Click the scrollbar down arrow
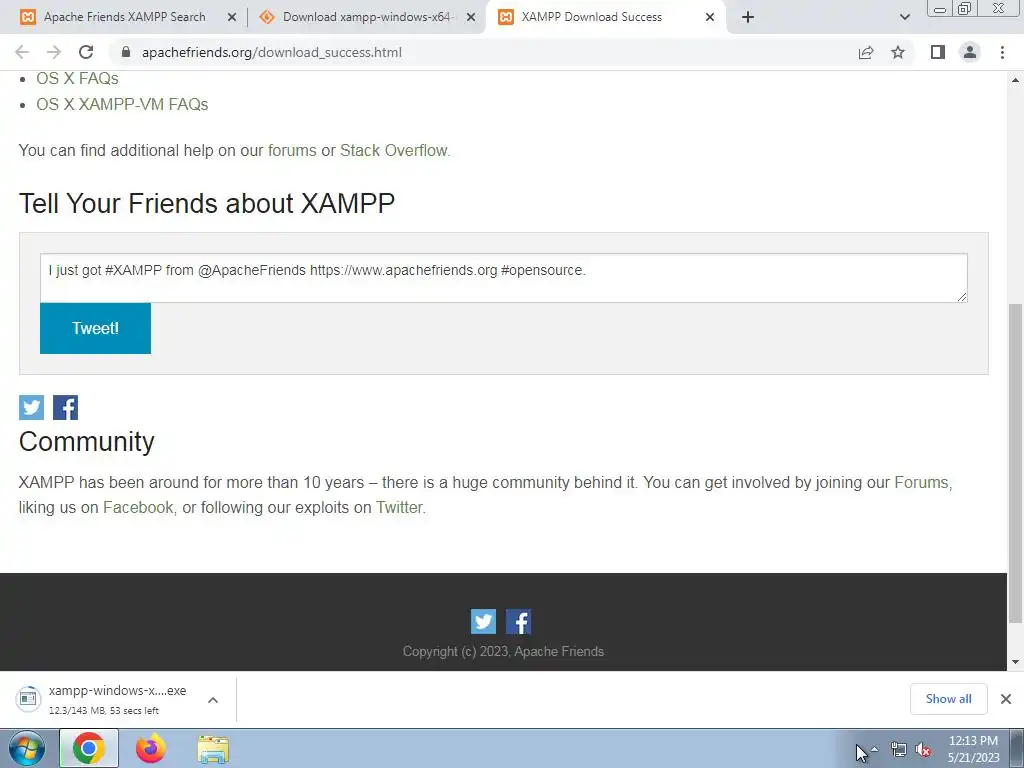Image resolution: width=1024 pixels, height=768 pixels. tap(1016, 662)
